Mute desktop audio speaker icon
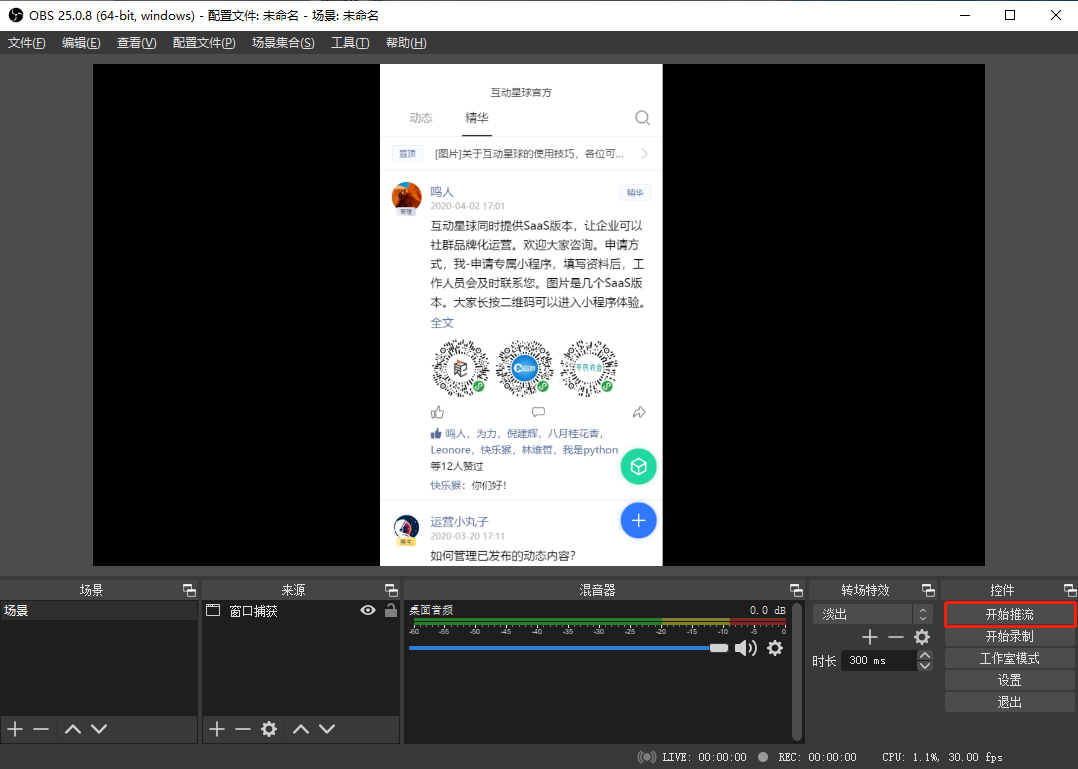Screen dimensions: 1078x769 (745, 648)
